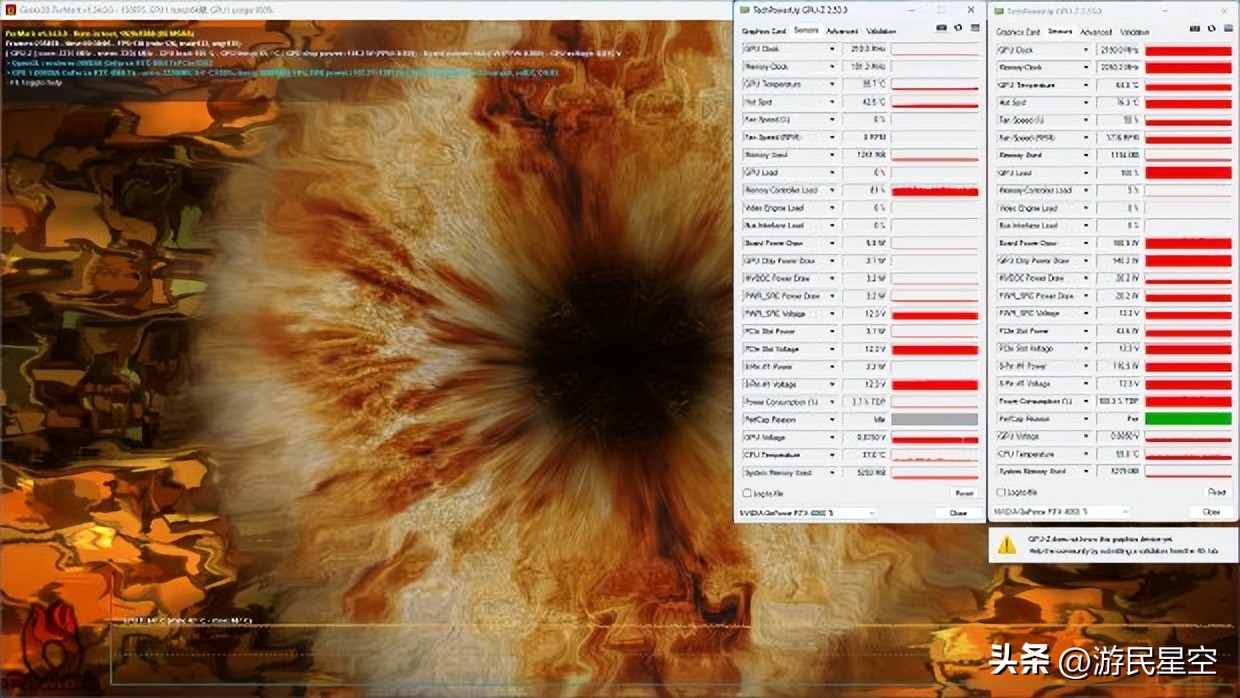This screenshot has width=1240, height=698.
Task: Click the camera screenshot icon in left GPU-Z titlebar
Action: click(943, 28)
